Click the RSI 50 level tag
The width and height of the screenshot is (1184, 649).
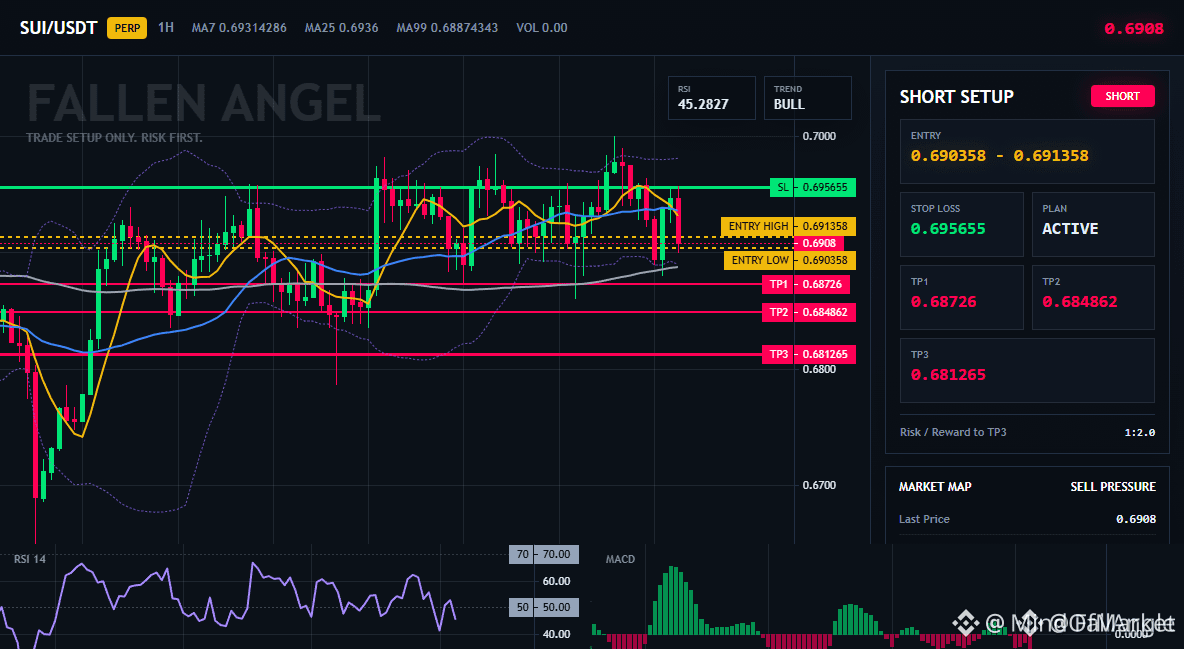click(544, 607)
